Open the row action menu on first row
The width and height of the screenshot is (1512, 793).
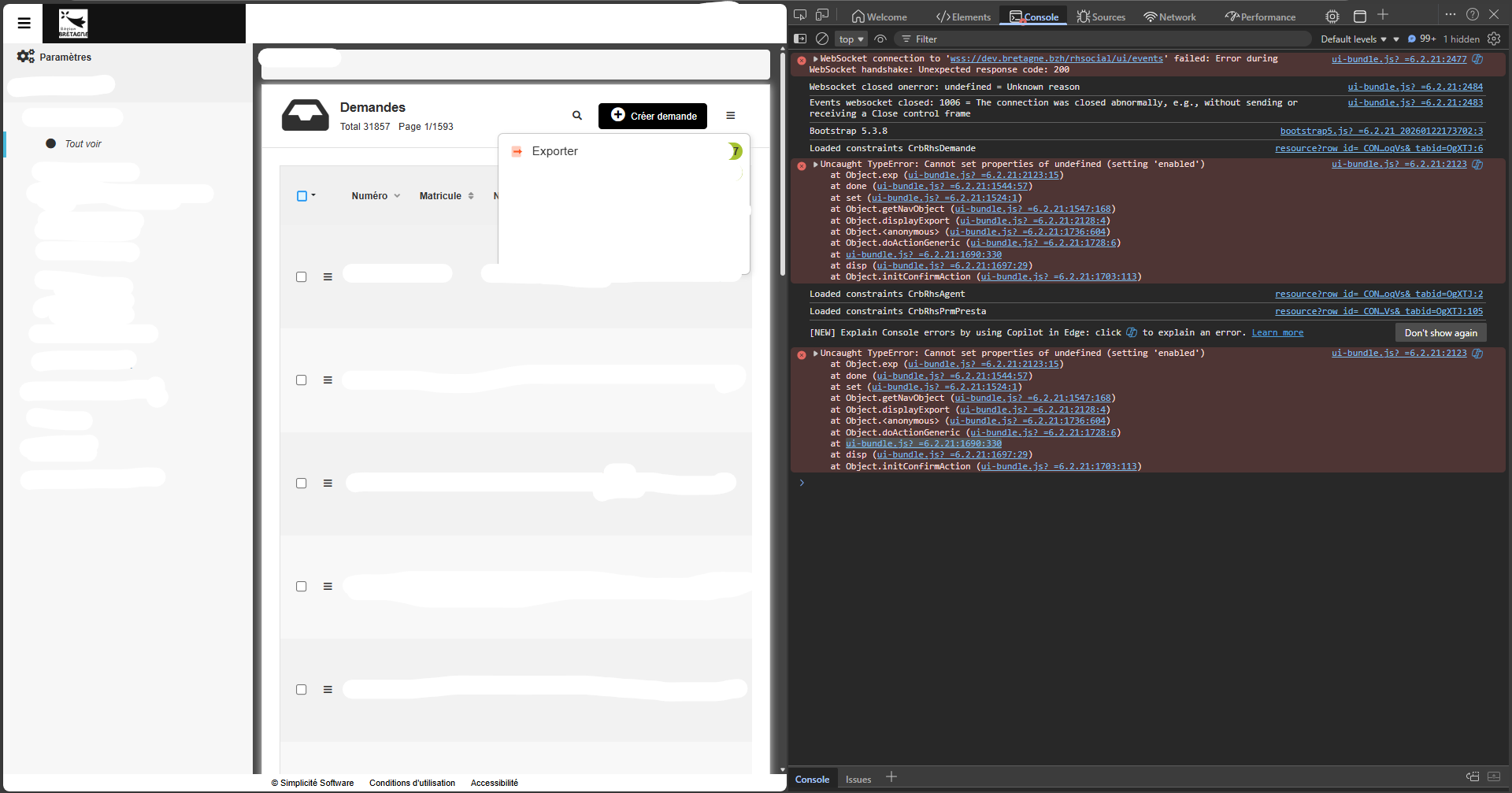click(328, 277)
